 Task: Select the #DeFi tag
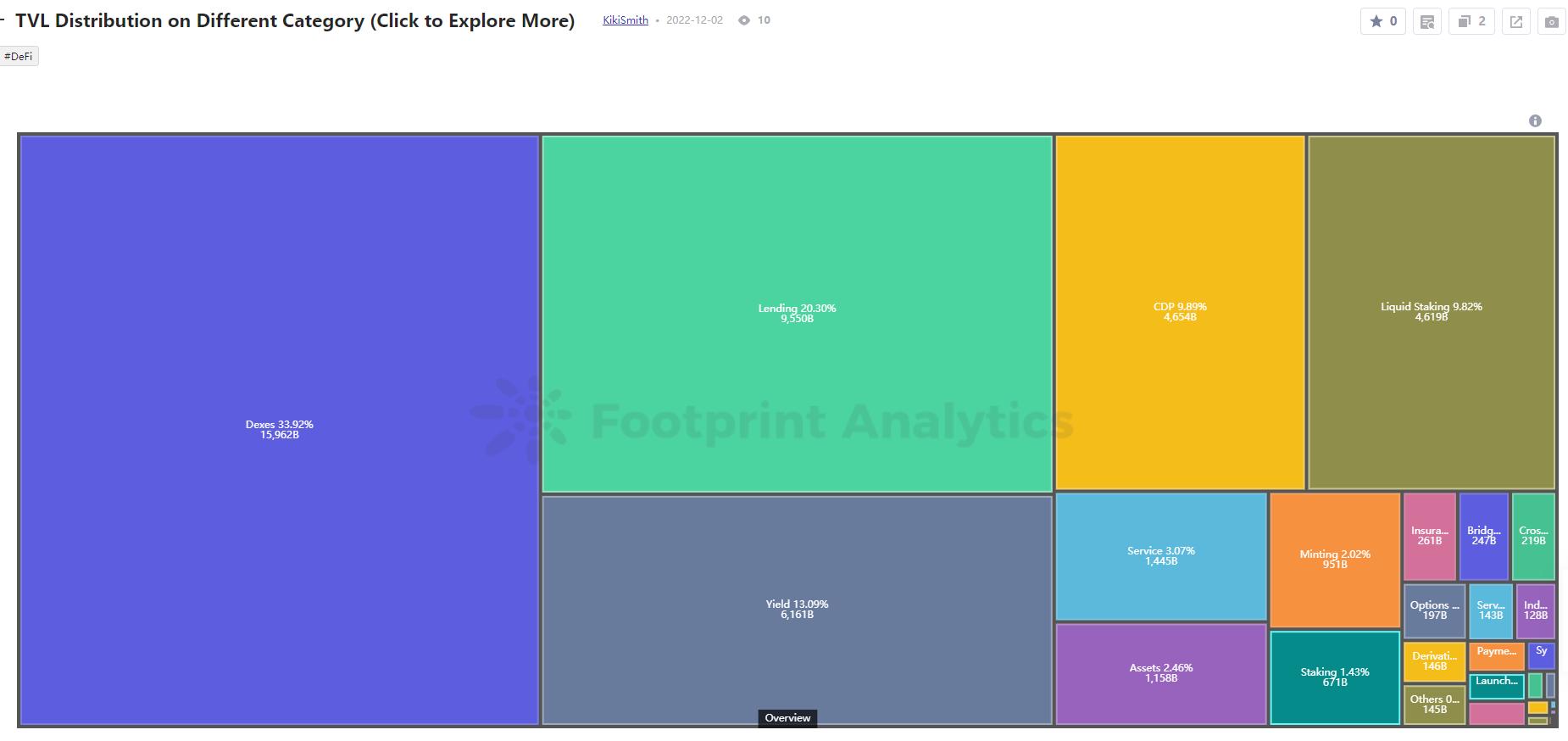click(19, 56)
